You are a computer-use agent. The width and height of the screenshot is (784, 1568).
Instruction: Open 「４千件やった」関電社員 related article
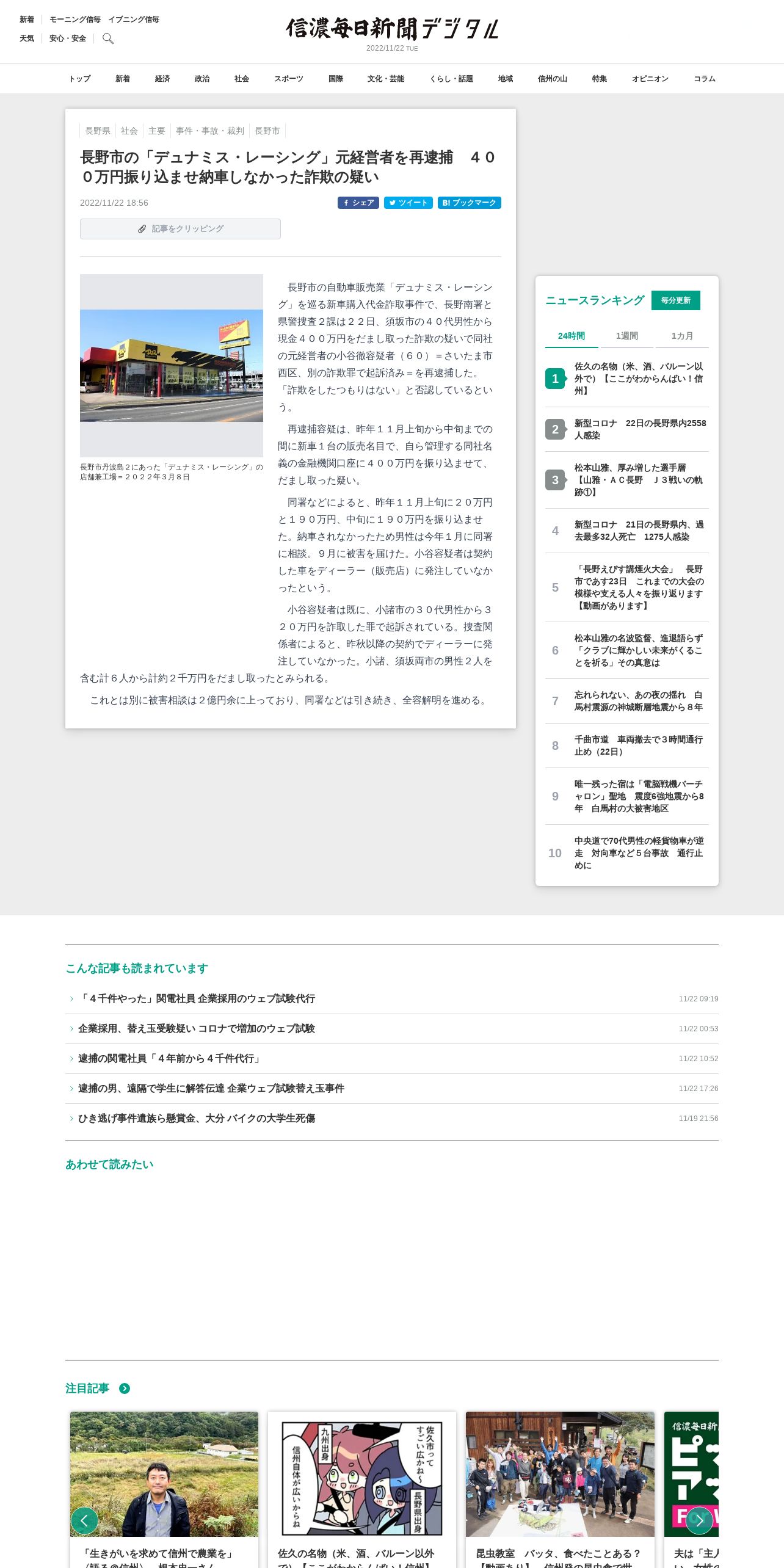click(392, 999)
